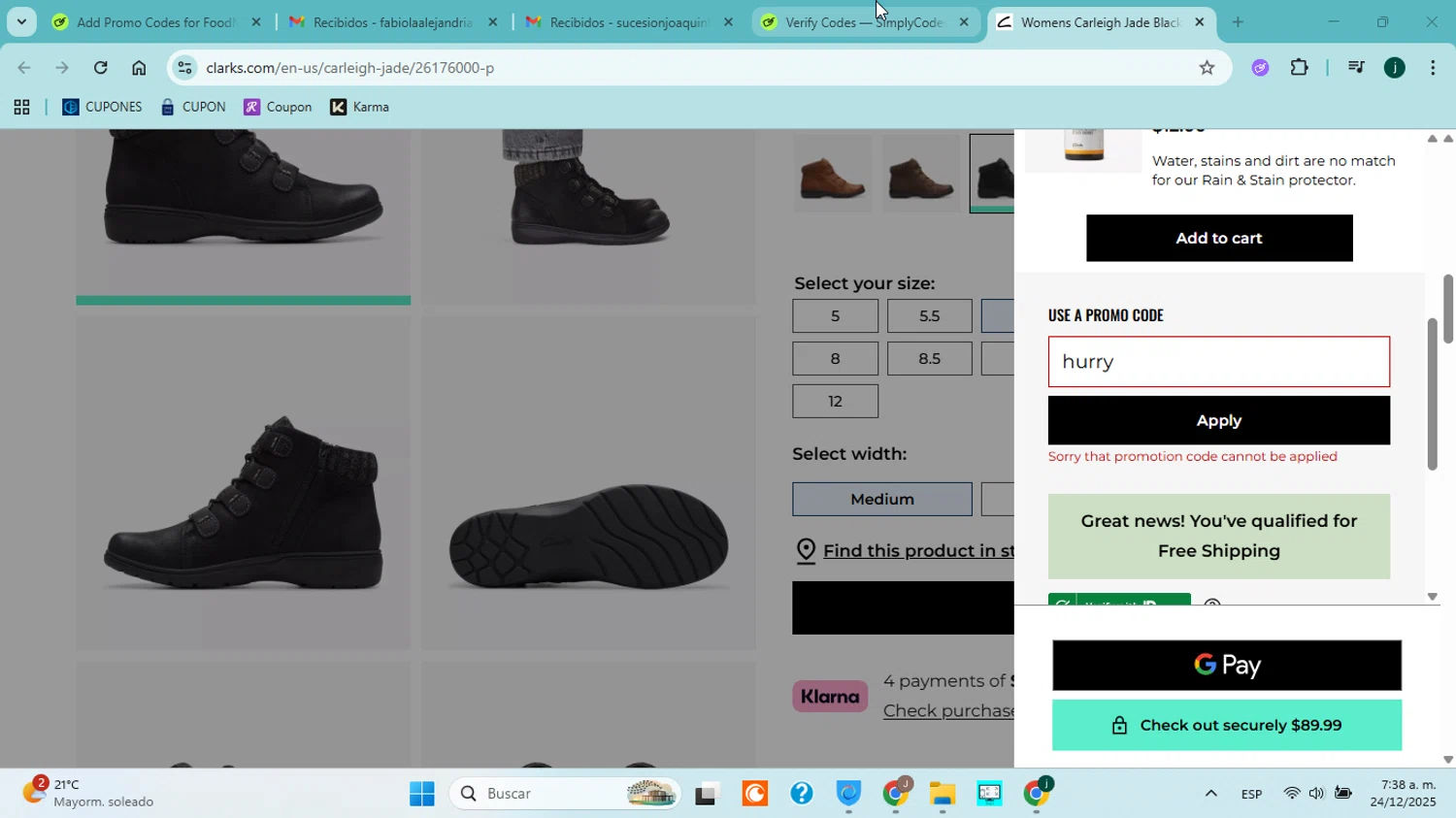Open File Explorer from taskbar
1456x818 pixels.
[943, 794]
